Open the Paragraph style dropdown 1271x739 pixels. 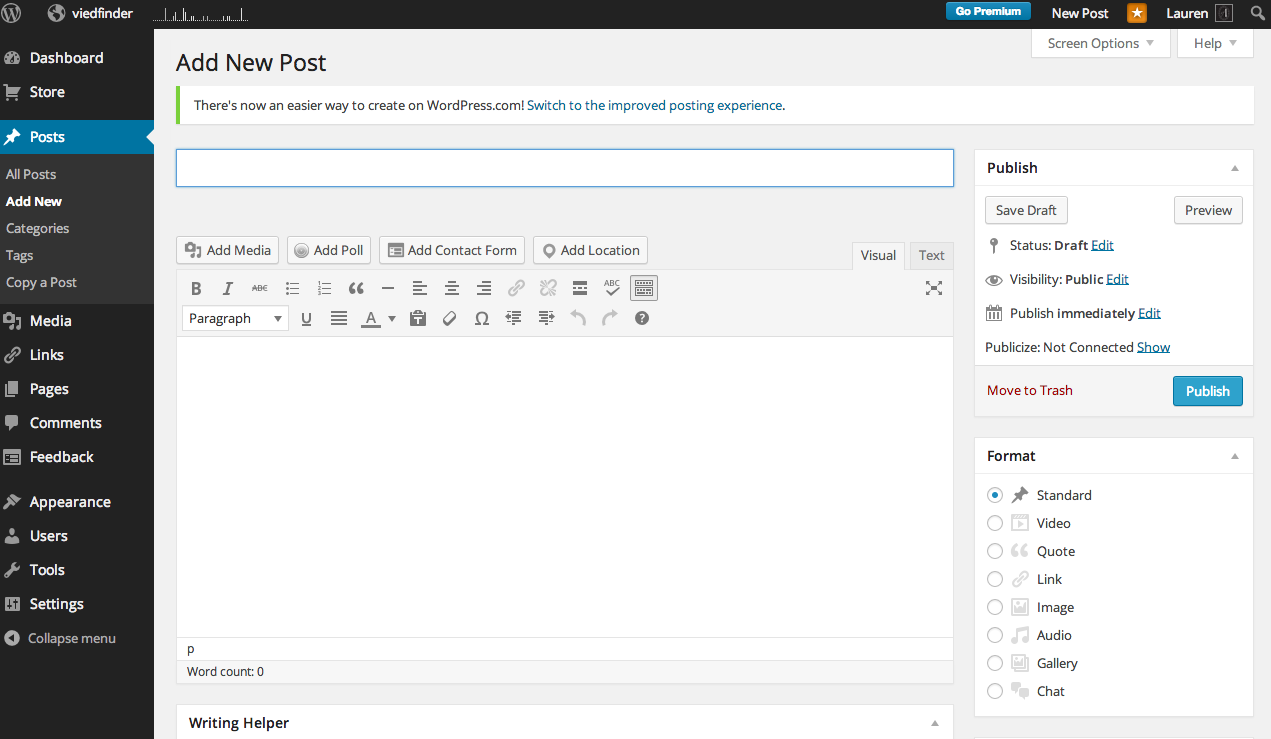(235, 319)
